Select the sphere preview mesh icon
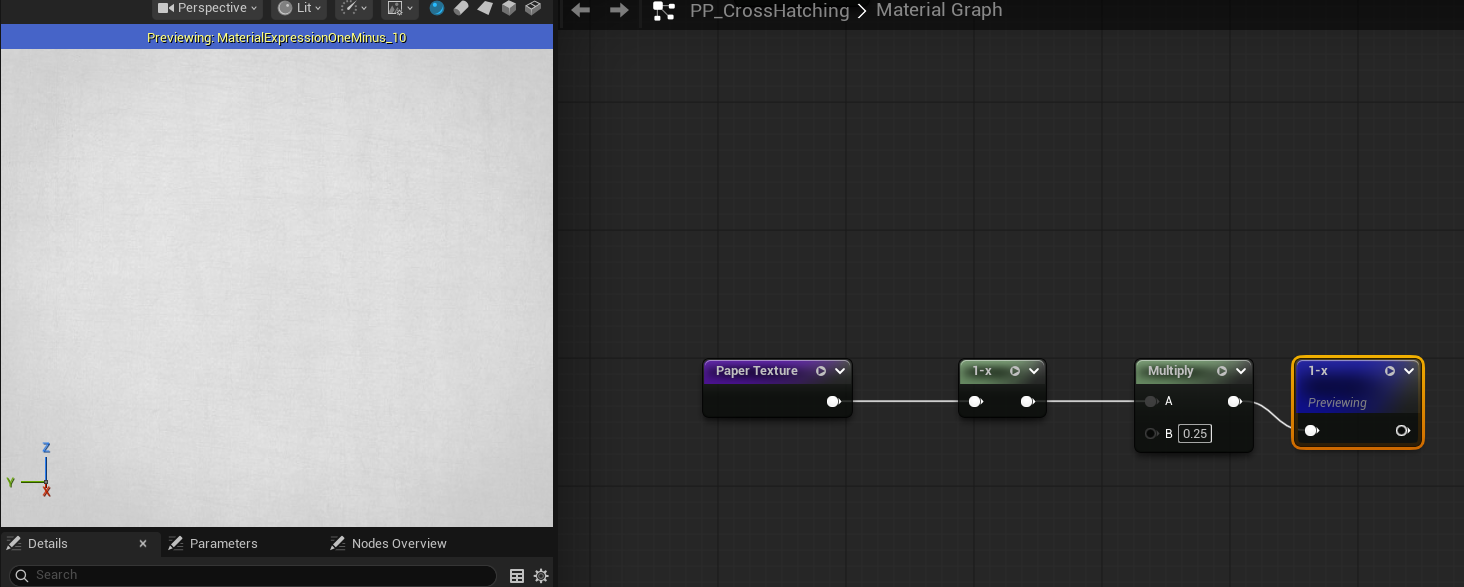Screen dimensions: 1464x587 click(x=437, y=8)
